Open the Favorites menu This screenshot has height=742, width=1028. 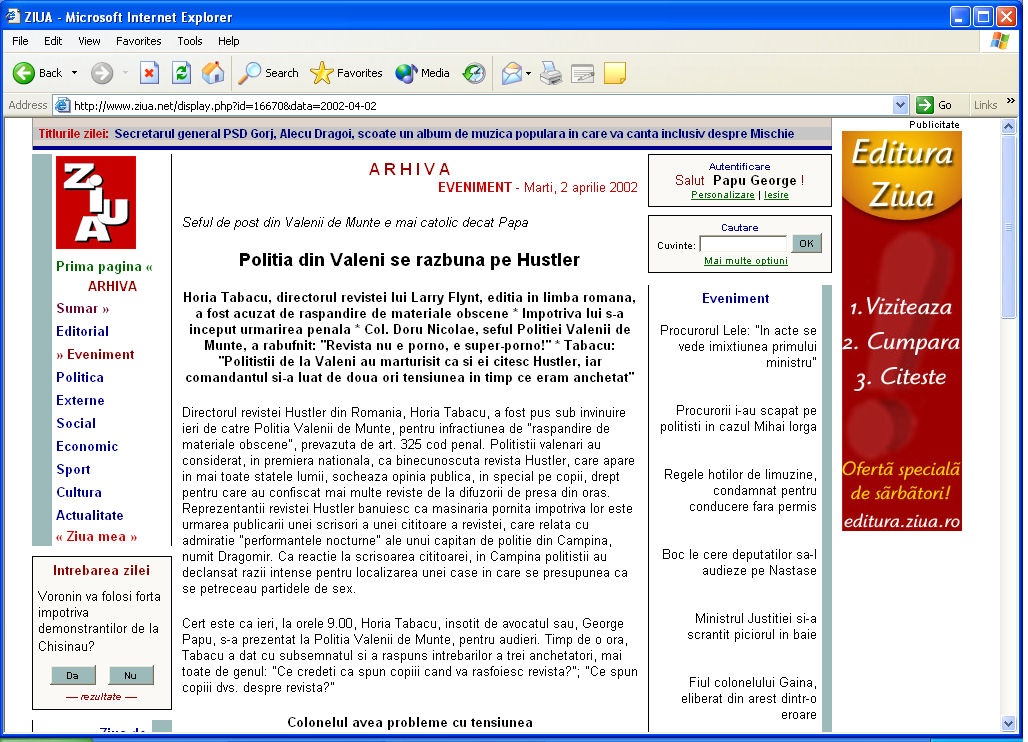click(x=138, y=41)
